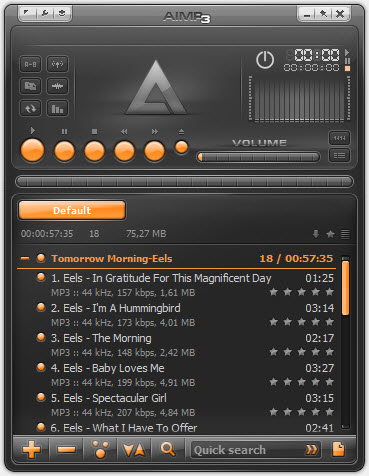Select the Default playlist tab
This screenshot has width=369, height=476.
point(72,210)
